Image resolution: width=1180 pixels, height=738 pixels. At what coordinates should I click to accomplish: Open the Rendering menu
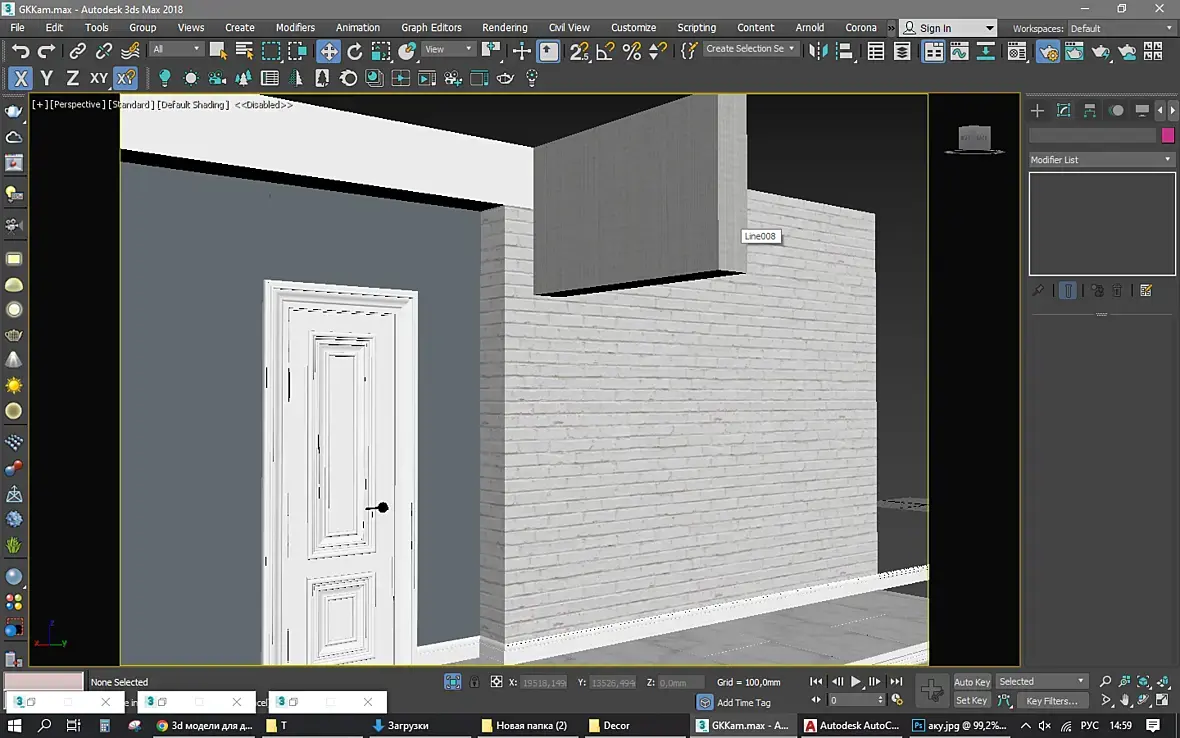pyautogui.click(x=504, y=27)
